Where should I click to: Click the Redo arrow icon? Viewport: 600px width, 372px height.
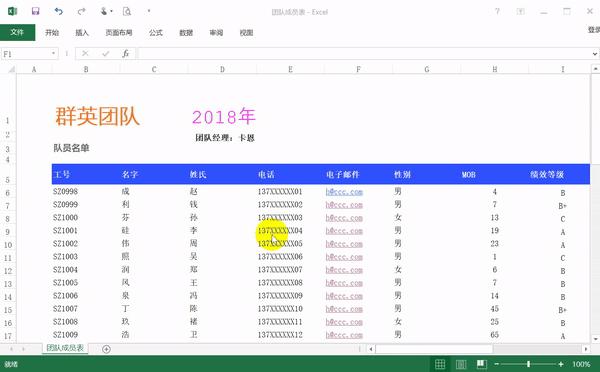point(81,11)
